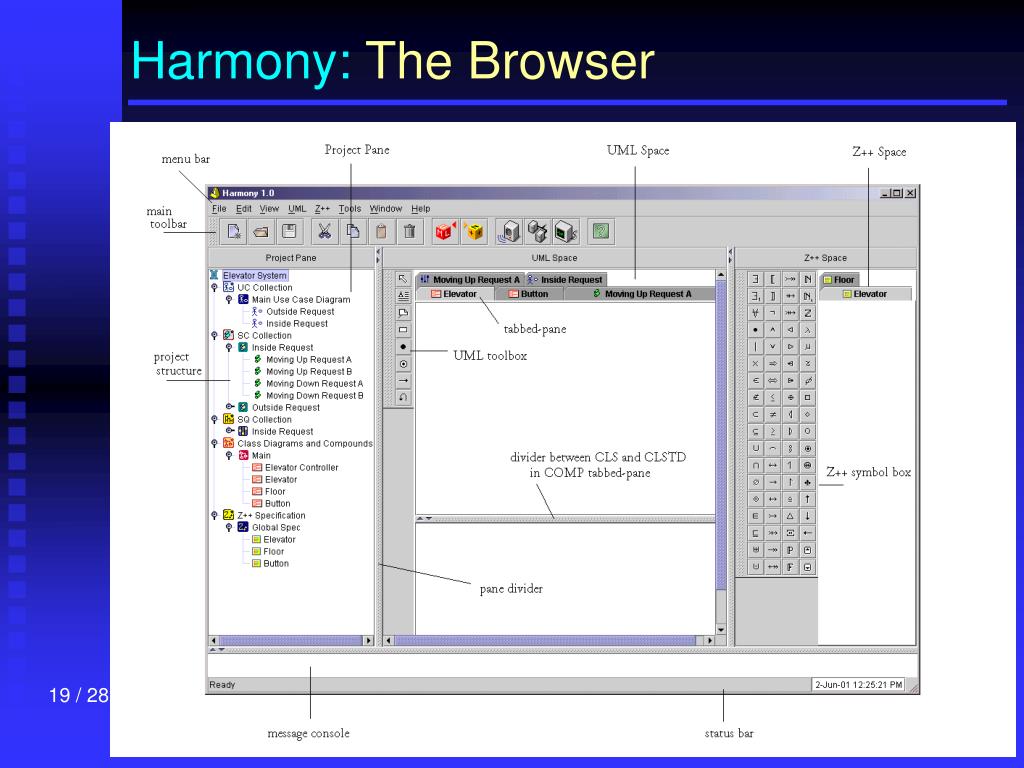Insert the integers ℤ symbol
The width and height of the screenshot is (1024, 768).
(x=808, y=313)
